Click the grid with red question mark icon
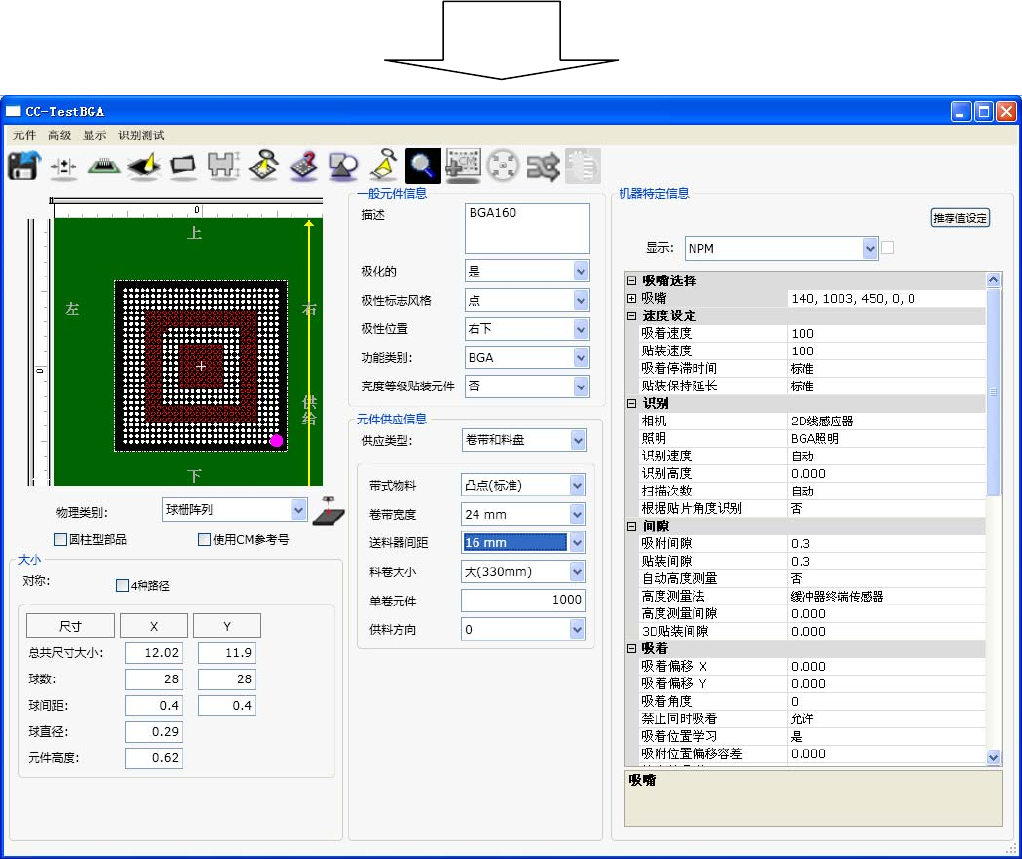Screen dimensions: 1022x859 303,166
